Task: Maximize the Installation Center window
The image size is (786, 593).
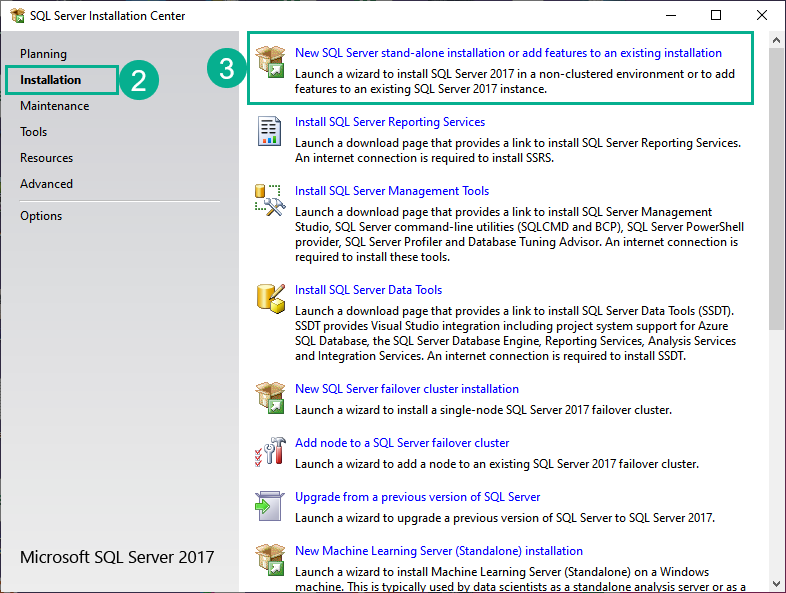Action: click(x=716, y=16)
